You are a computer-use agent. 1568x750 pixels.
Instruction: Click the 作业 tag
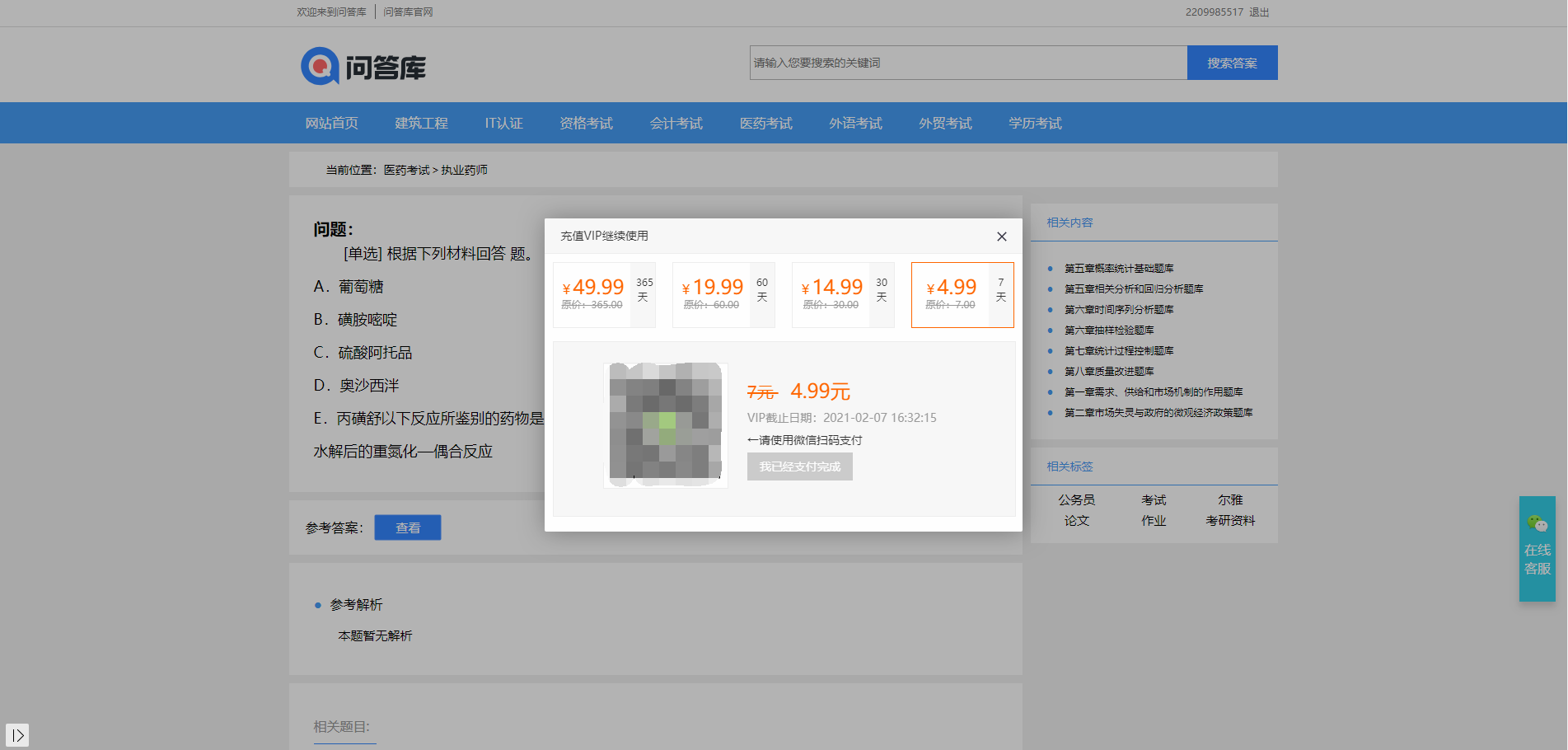click(1154, 521)
